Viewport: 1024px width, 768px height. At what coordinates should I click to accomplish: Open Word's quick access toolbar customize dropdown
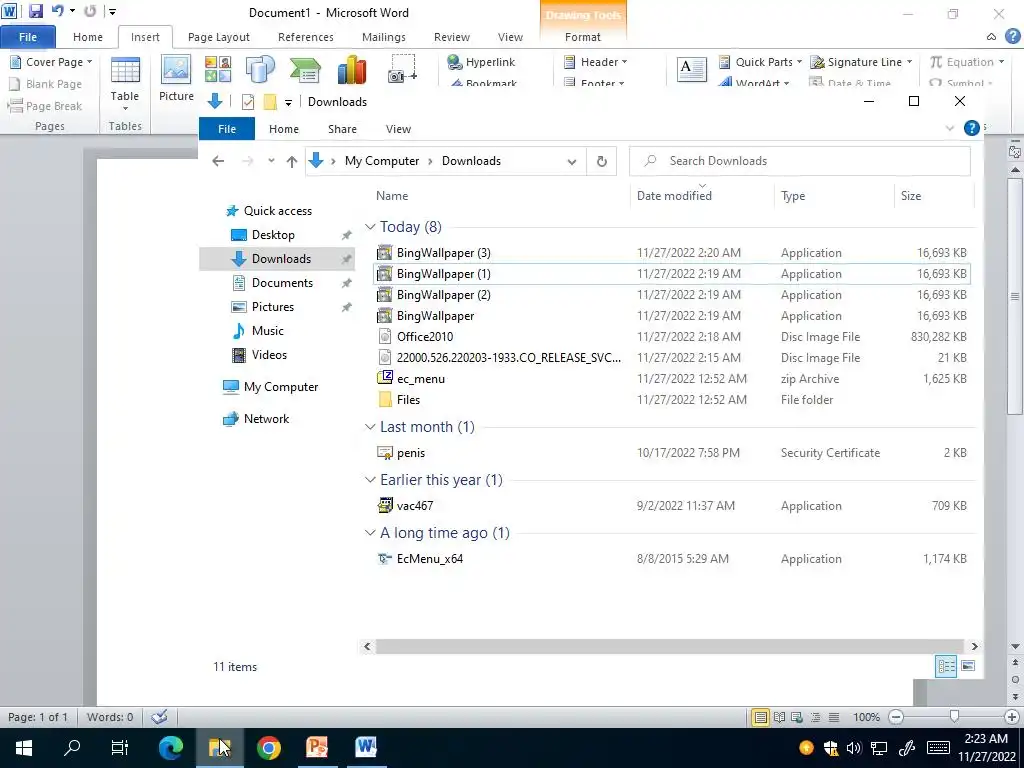click(x=112, y=11)
